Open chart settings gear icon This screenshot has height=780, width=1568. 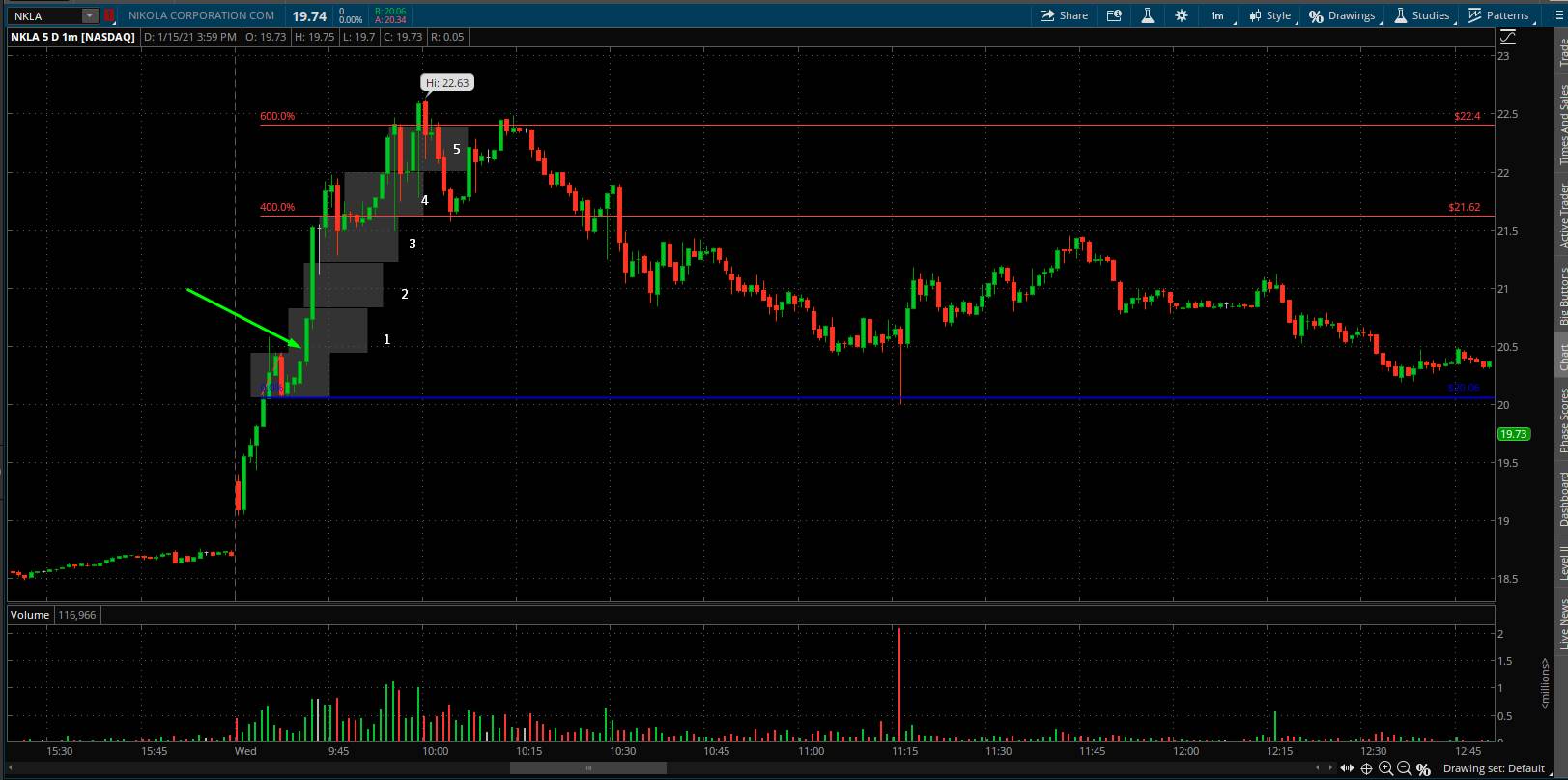click(x=1181, y=15)
